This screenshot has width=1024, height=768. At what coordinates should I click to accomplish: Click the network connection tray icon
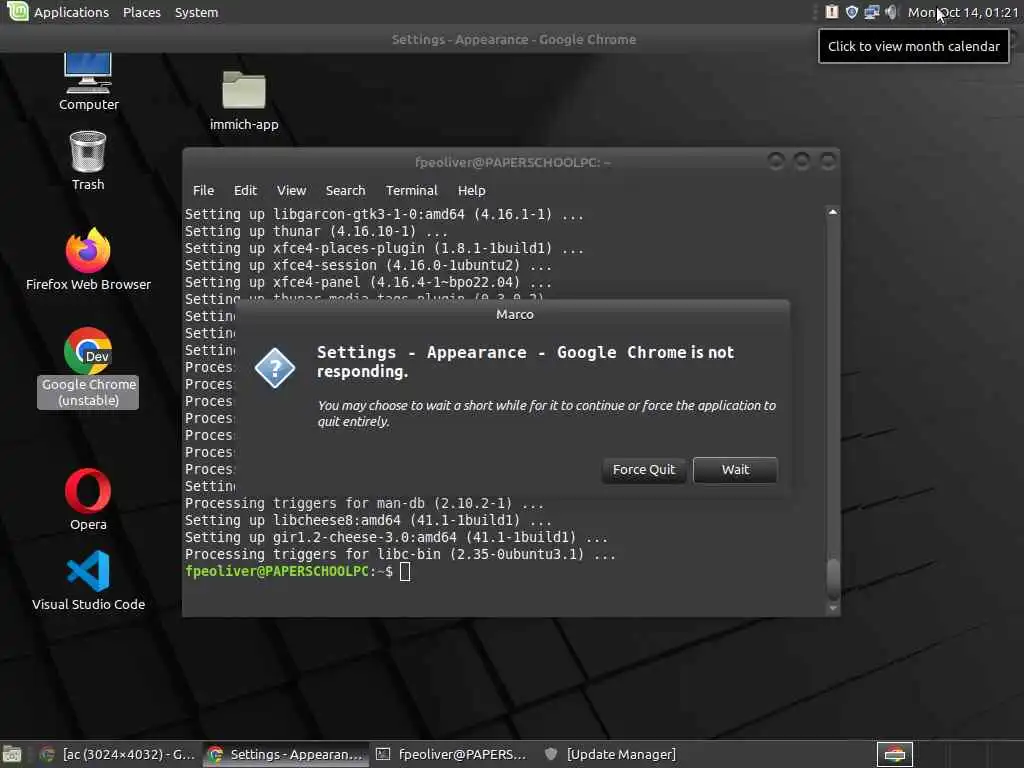pyautogui.click(x=871, y=12)
